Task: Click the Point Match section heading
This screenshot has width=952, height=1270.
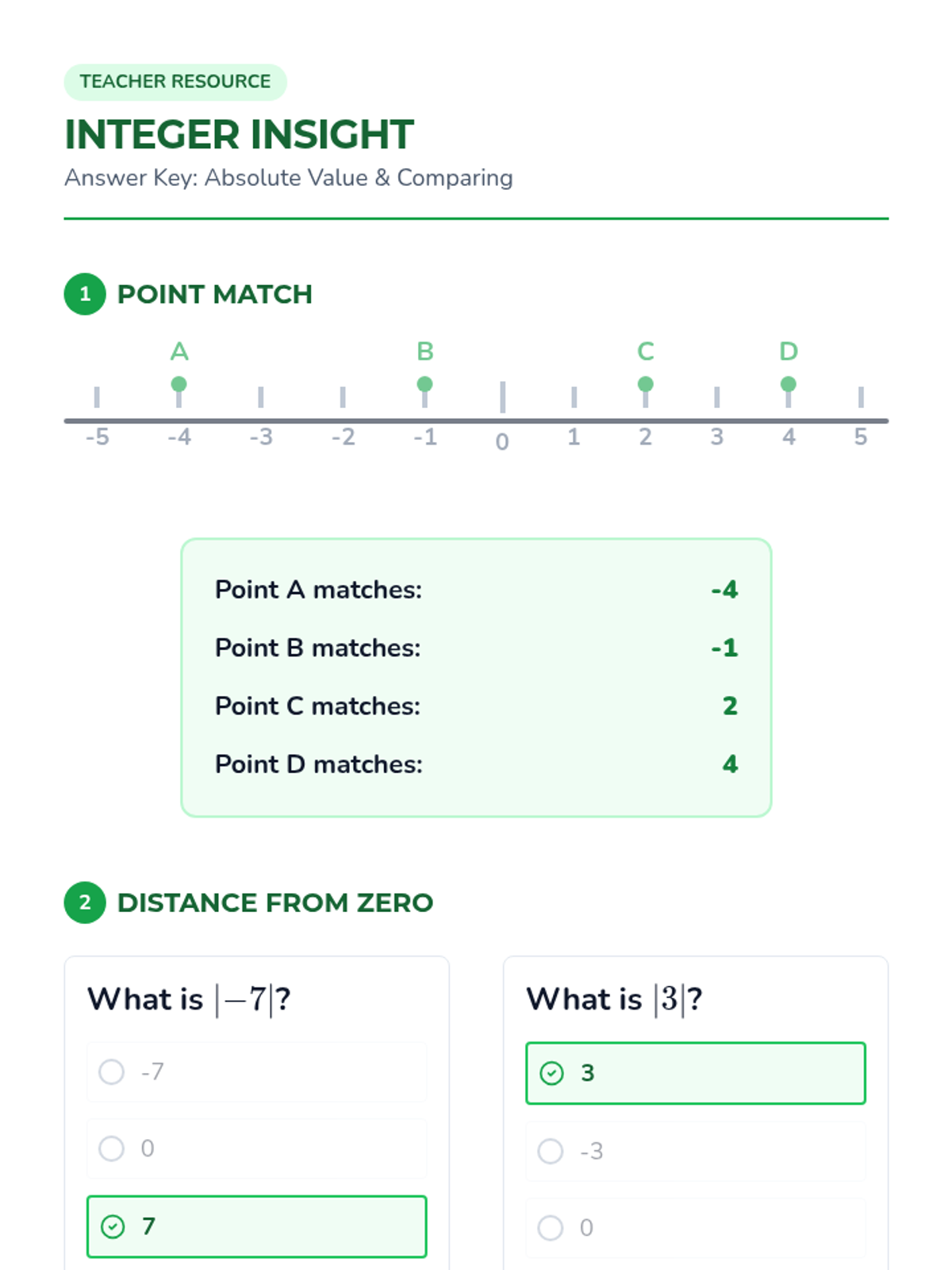Action: click(214, 294)
